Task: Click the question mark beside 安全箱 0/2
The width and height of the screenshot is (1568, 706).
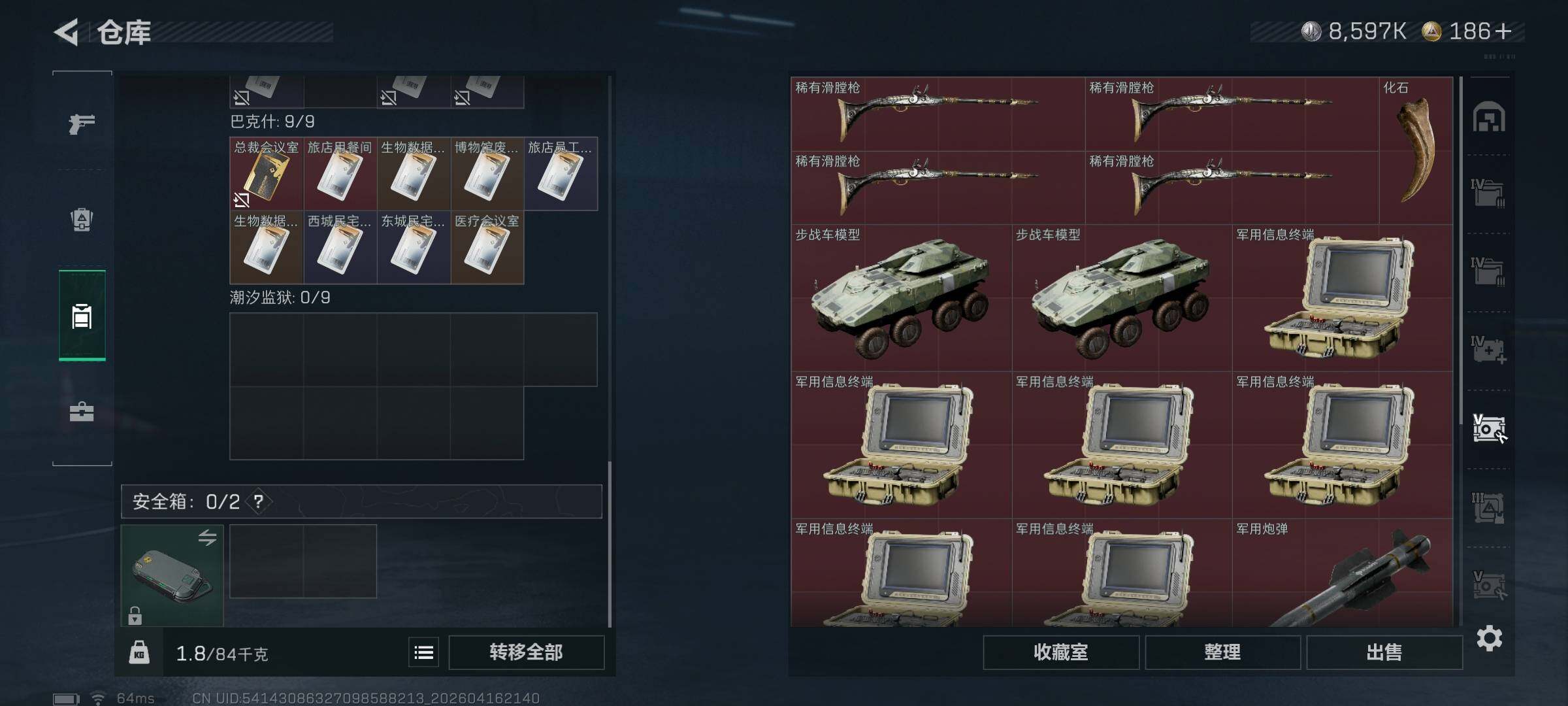Action: click(x=259, y=501)
